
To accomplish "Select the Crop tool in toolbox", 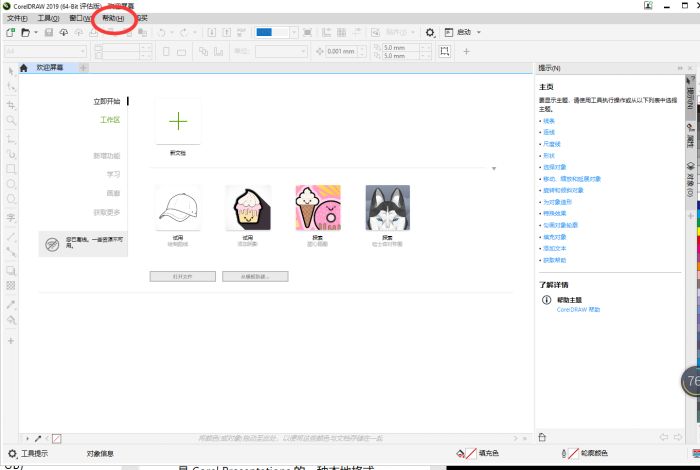I will pos(11,104).
